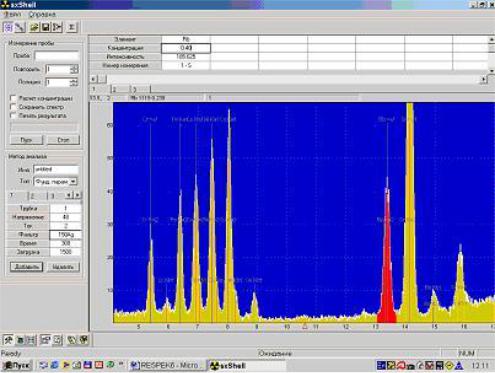Click the repeat count spinner arrows
Viewport: 495px width, 373px height.
coord(74,69)
